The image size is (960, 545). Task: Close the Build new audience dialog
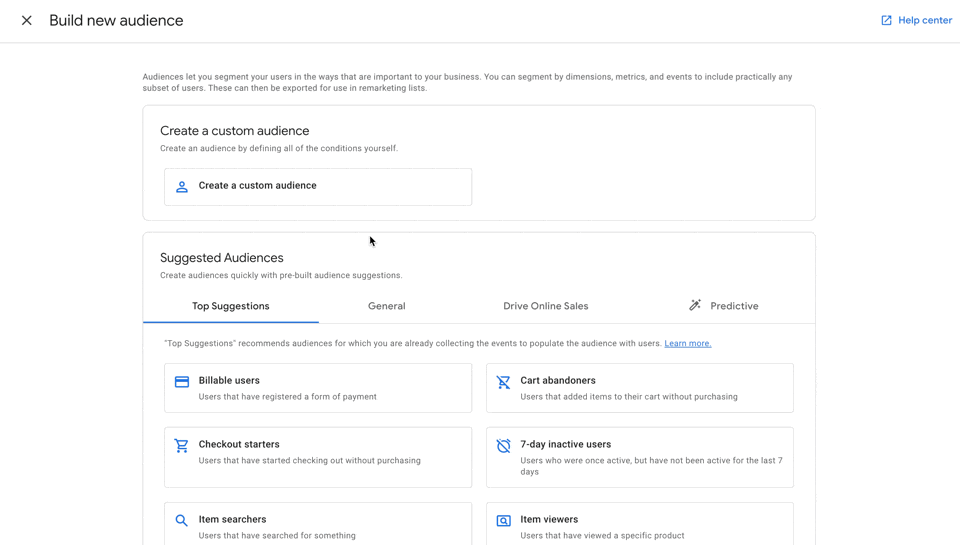(x=27, y=20)
